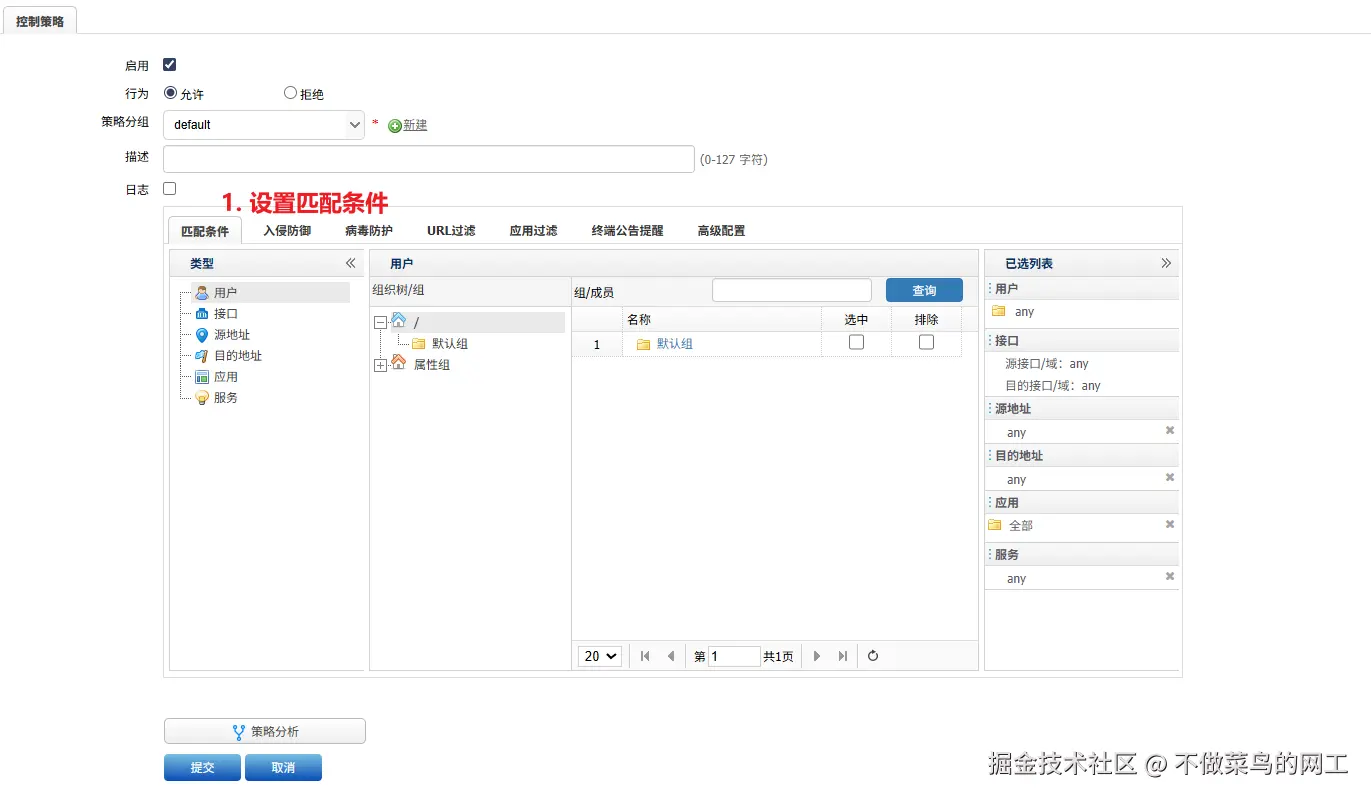This screenshot has width=1371, height=800.
Task: Collapse the 已选列表 panel with double chevron
Action: tap(1166, 263)
